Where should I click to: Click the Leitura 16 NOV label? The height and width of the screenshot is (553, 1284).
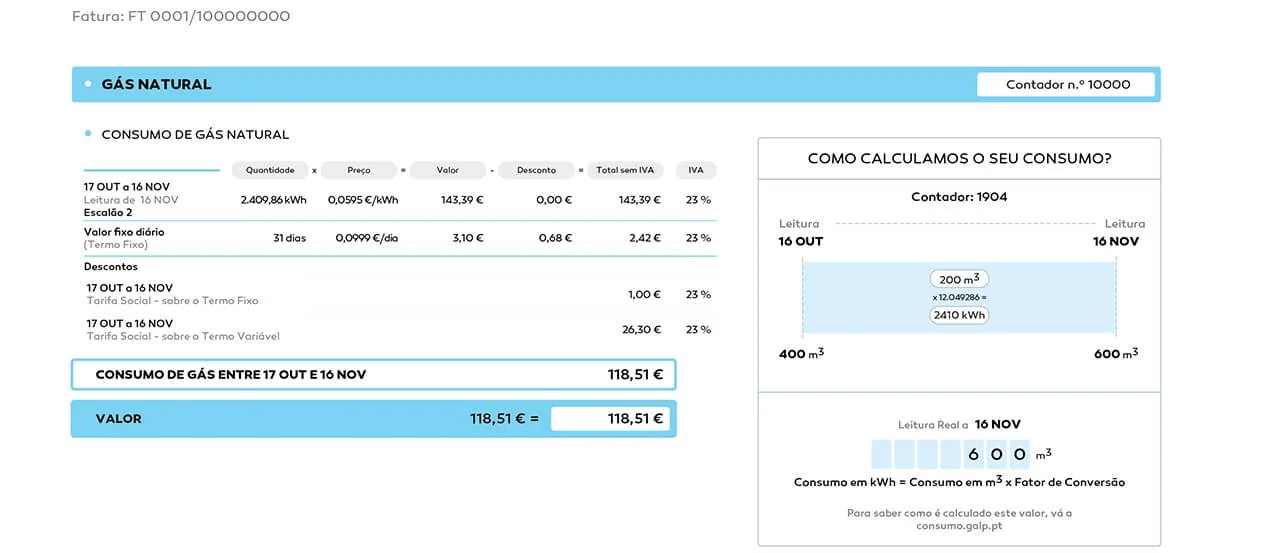coord(1119,233)
